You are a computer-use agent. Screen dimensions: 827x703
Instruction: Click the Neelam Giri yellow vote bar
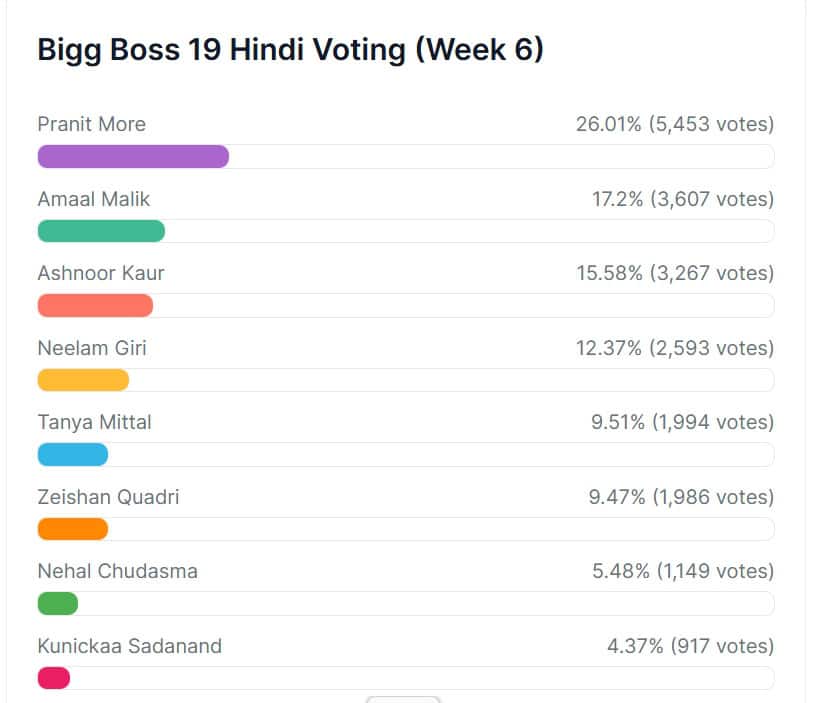(x=83, y=380)
